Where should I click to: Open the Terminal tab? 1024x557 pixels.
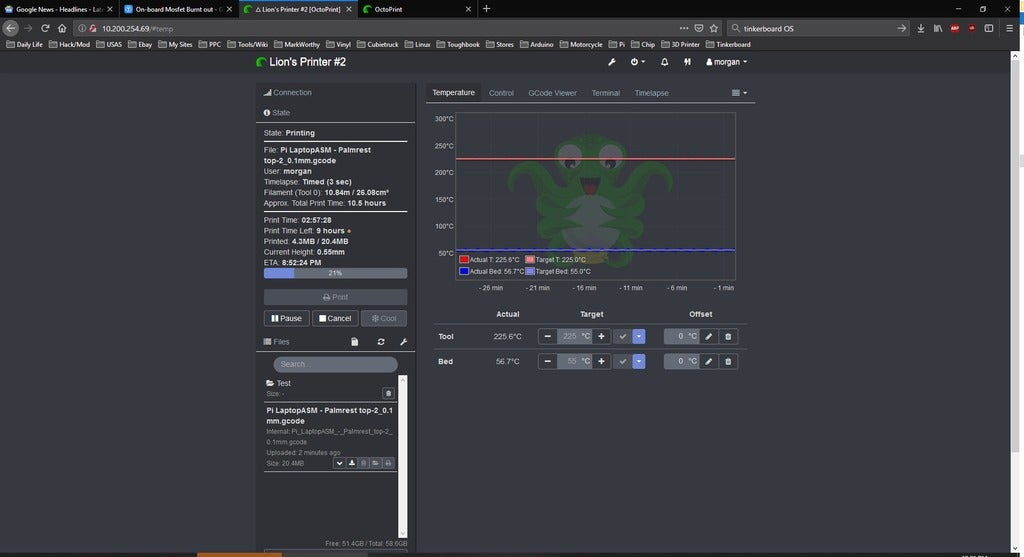click(x=605, y=93)
